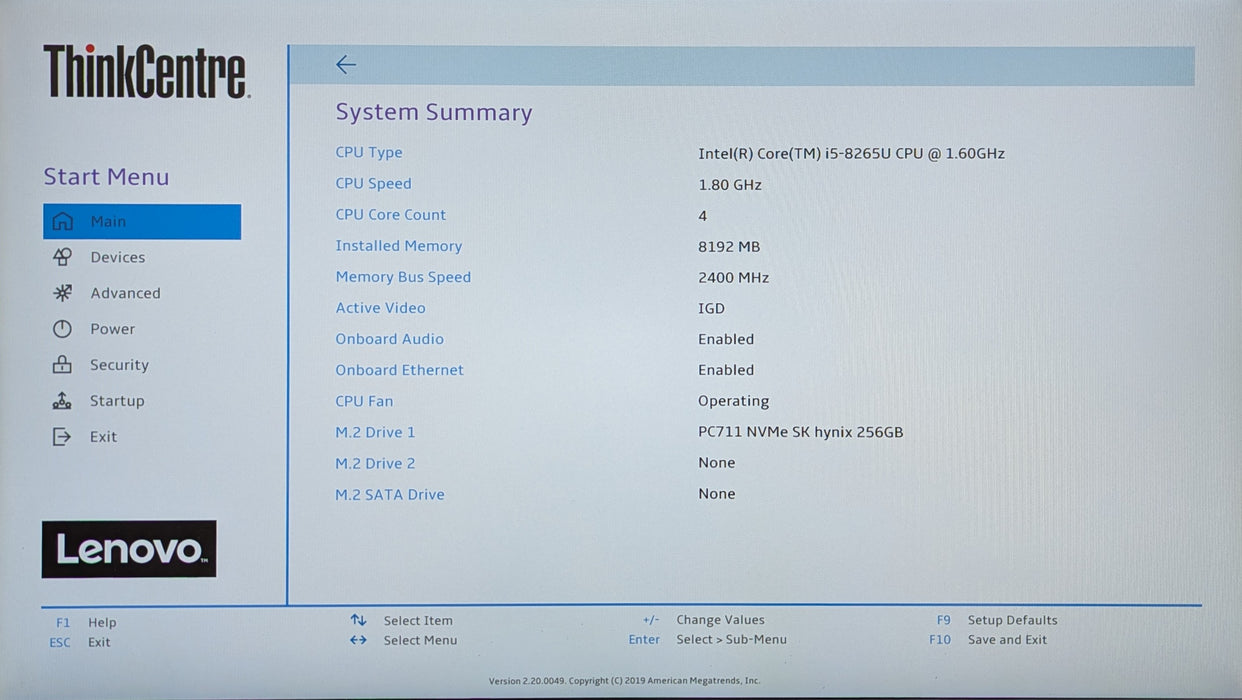This screenshot has height=700, width=1242.
Task: Click the IGD value
Action: 711,309
